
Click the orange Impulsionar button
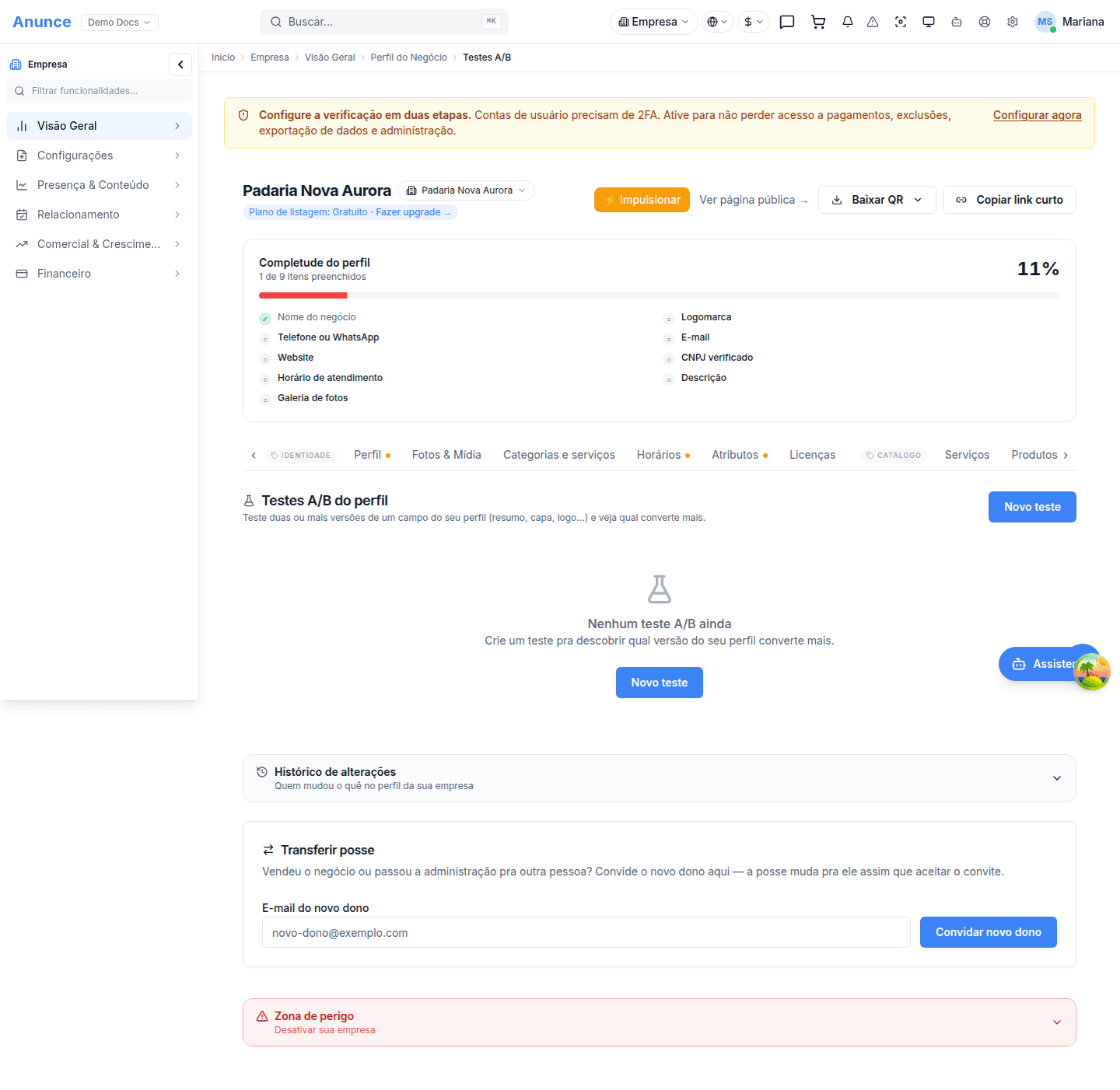[642, 200]
